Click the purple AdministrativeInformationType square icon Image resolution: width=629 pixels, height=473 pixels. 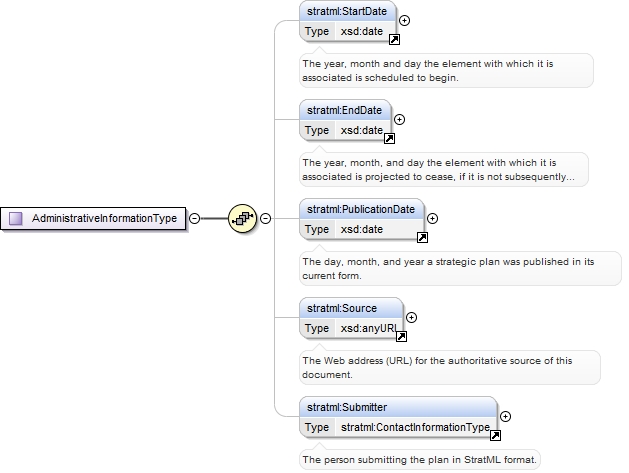[16, 218]
